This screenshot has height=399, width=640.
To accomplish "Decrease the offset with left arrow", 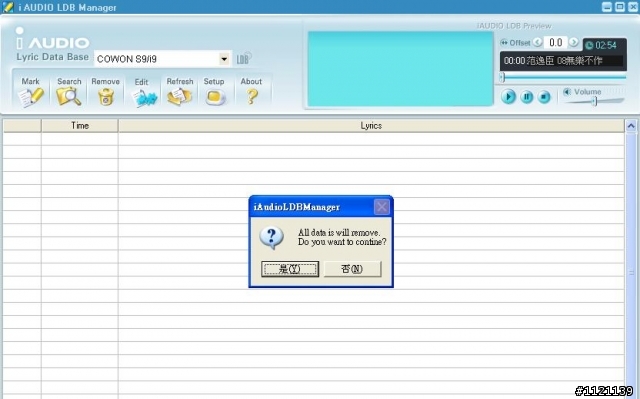I will click(538, 42).
